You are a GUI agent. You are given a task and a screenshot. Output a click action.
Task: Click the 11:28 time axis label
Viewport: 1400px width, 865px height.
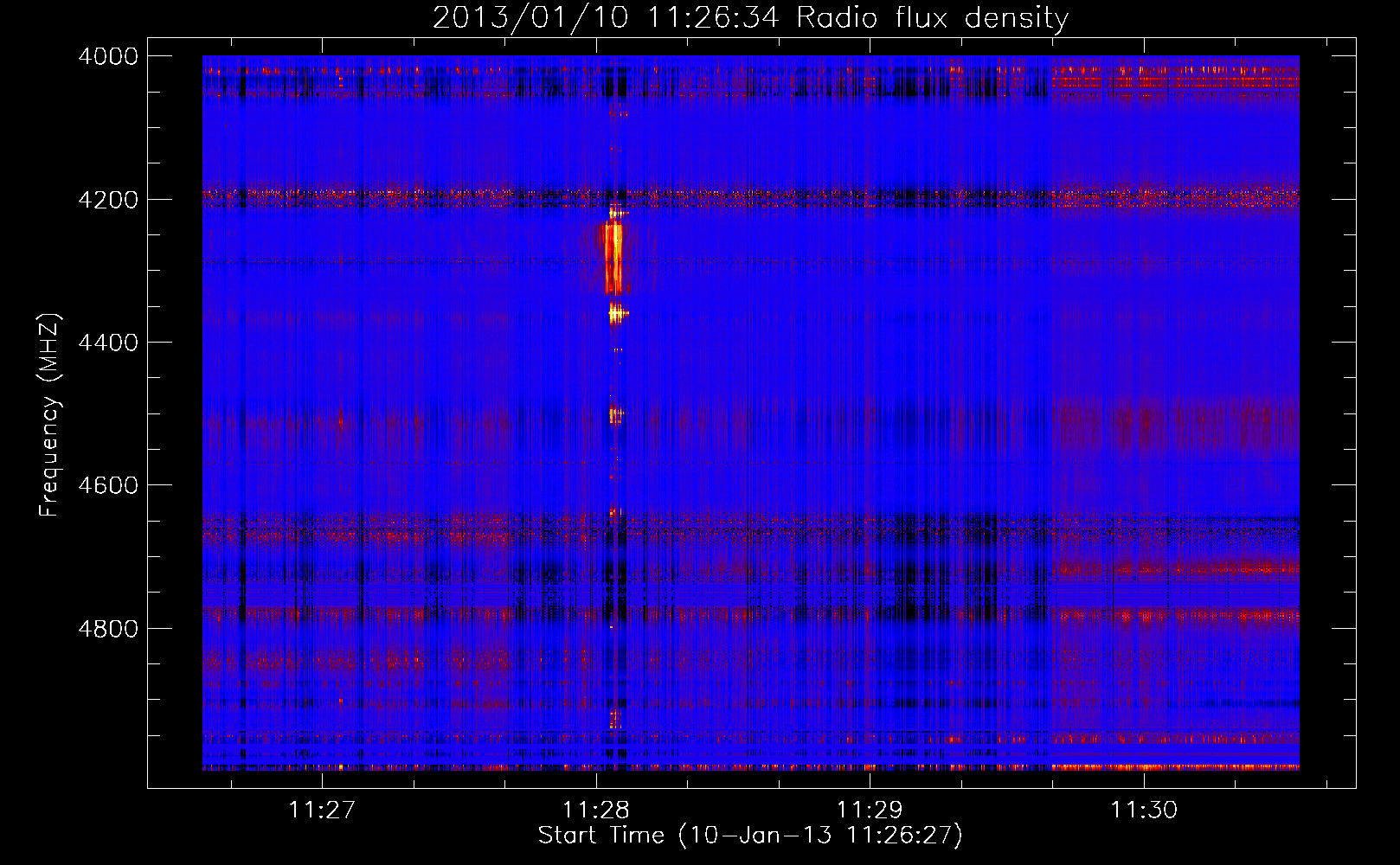(596, 810)
